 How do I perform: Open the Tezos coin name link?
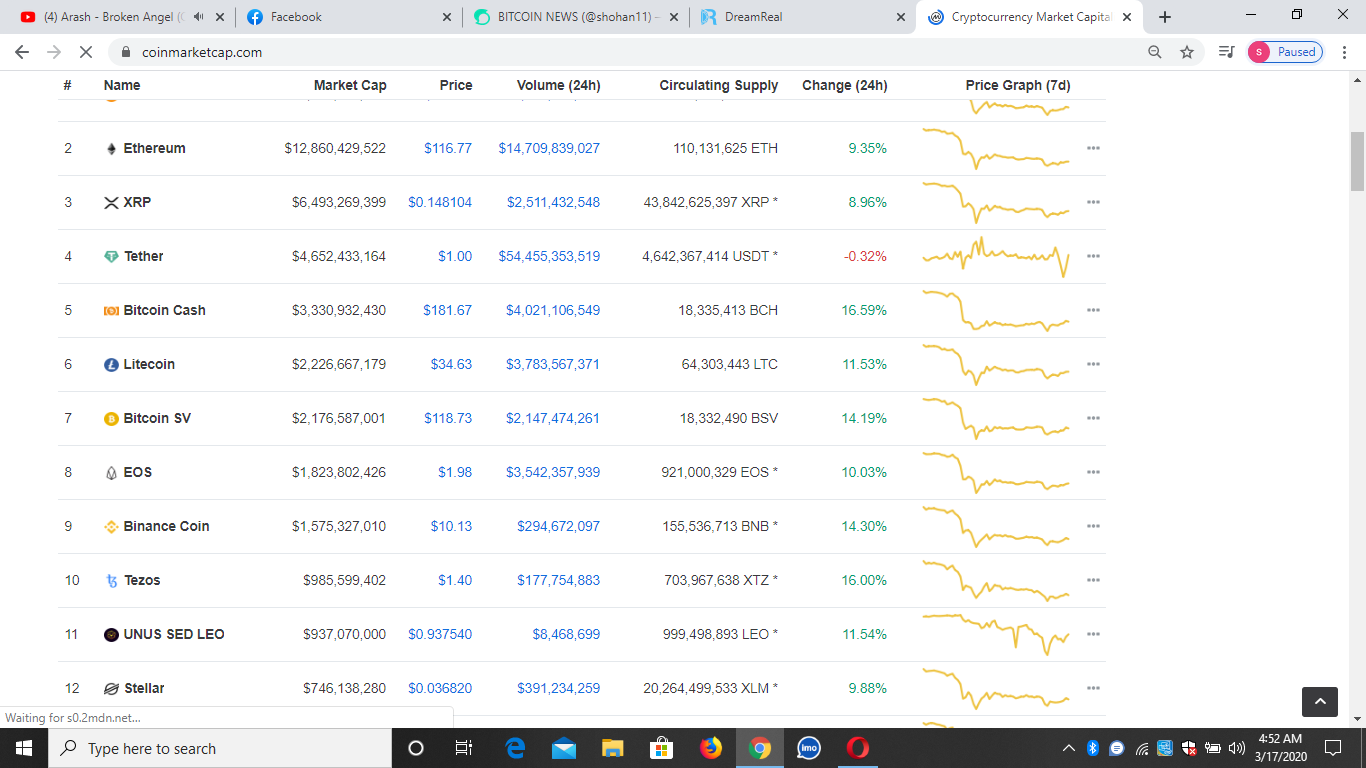click(142, 580)
